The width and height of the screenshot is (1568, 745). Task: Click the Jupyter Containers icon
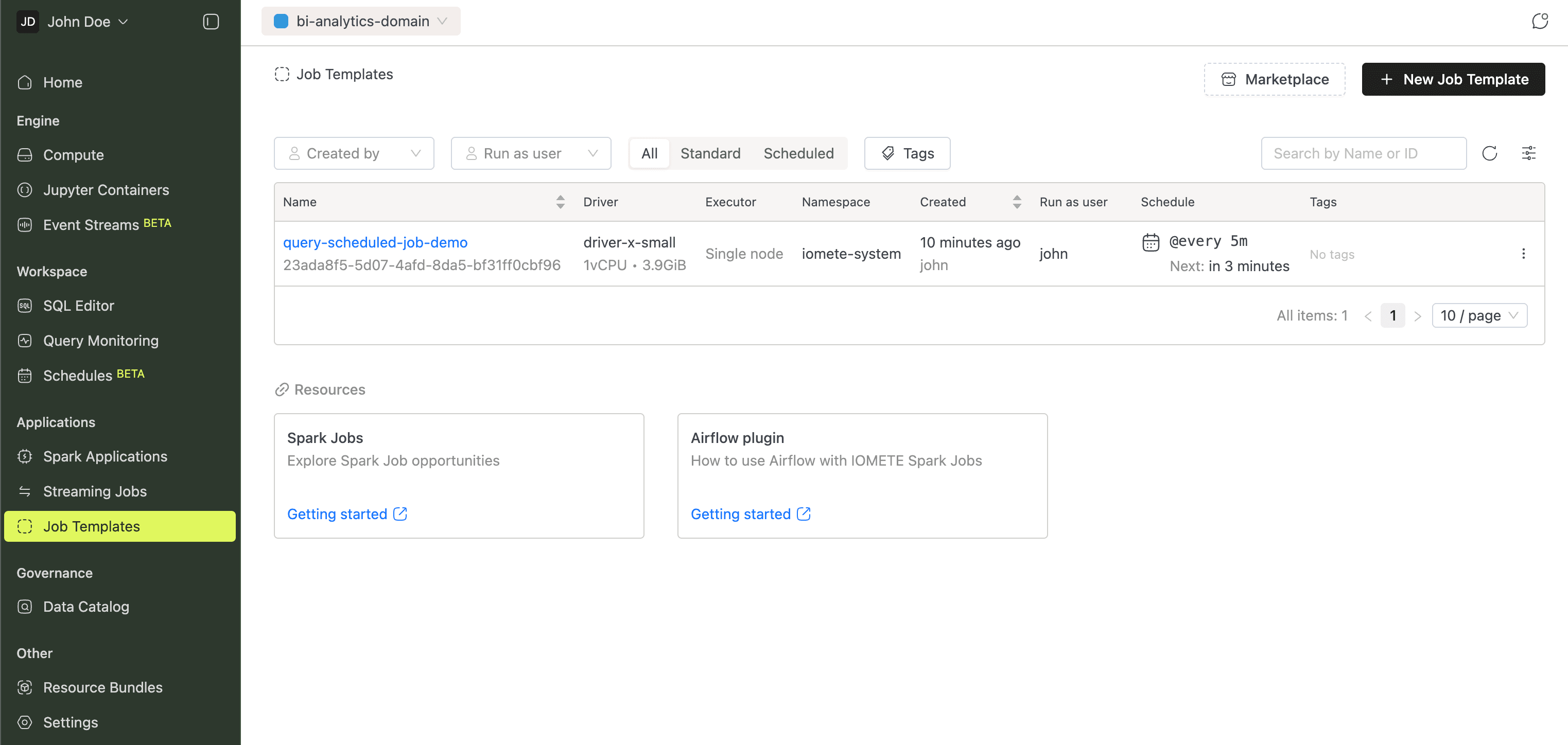[x=24, y=190]
